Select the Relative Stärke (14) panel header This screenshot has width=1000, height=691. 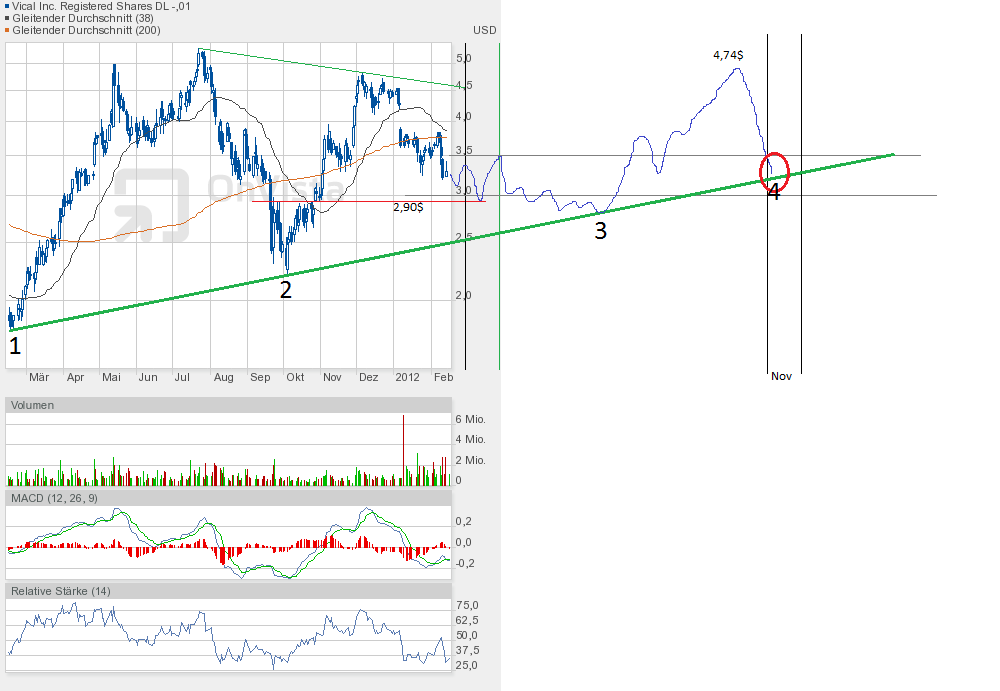(61, 591)
